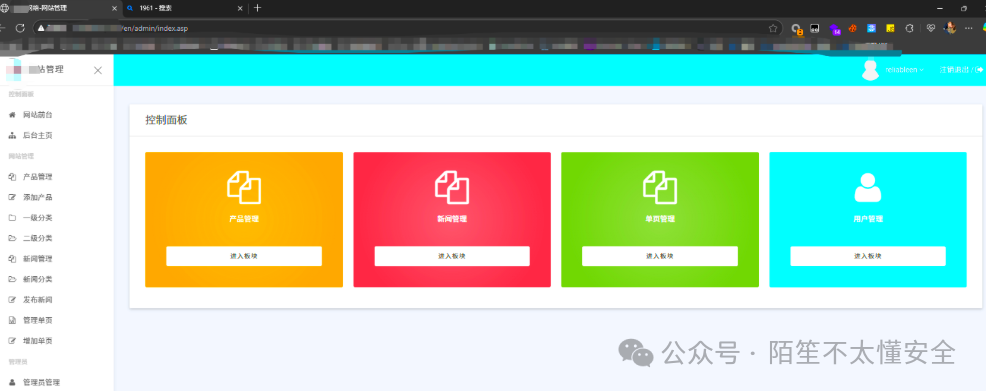Click the 管理员 section label in sidebar
The height and width of the screenshot is (391, 986).
18,361
